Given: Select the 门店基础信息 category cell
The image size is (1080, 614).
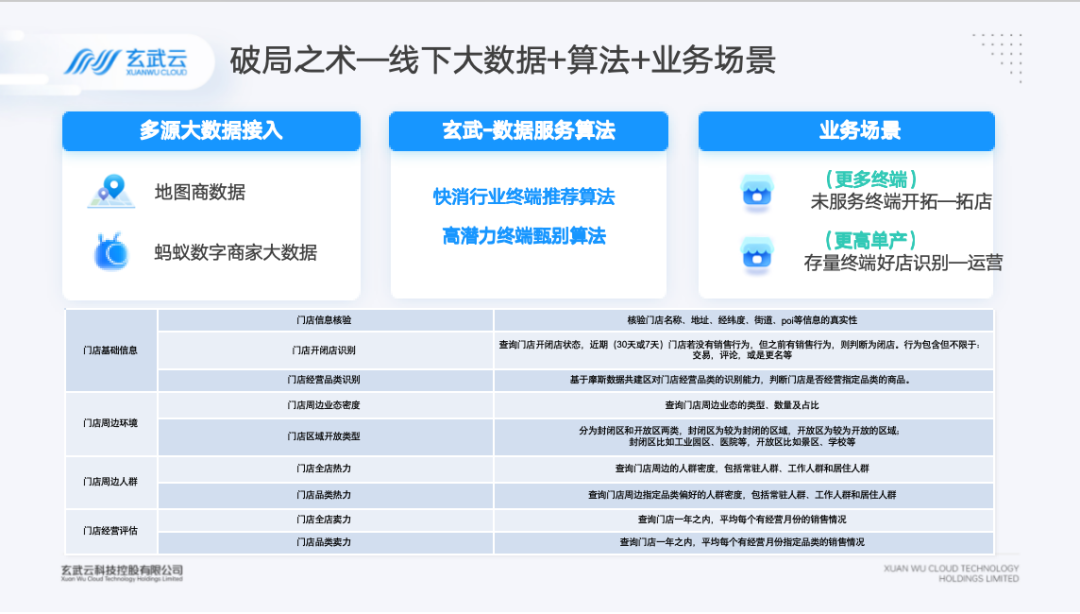Looking at the screenshot, I should tap(111, 350).
